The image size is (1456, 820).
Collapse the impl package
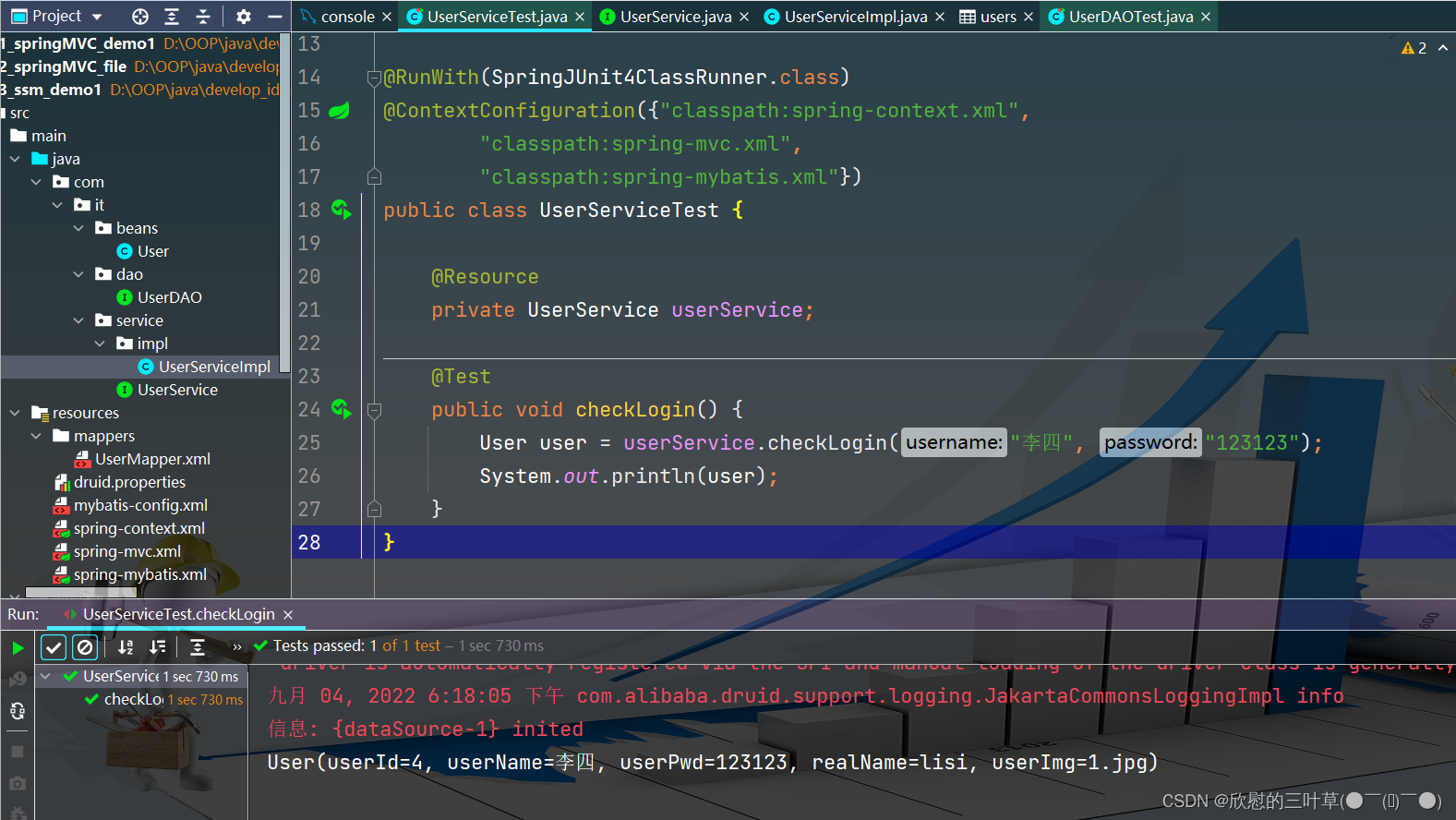100,344
